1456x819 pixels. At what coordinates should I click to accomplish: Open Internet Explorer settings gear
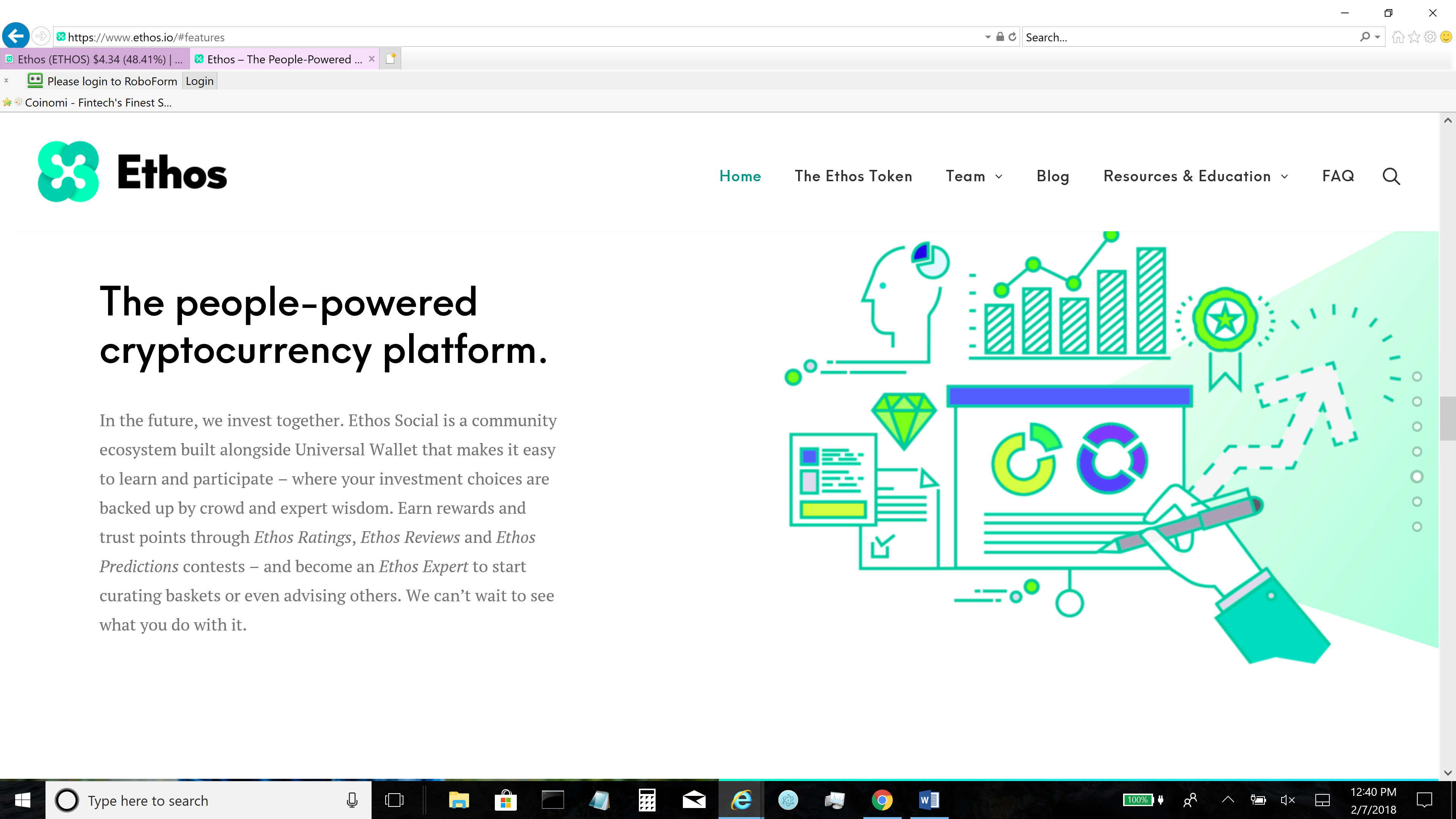[x=1430, y=37]
